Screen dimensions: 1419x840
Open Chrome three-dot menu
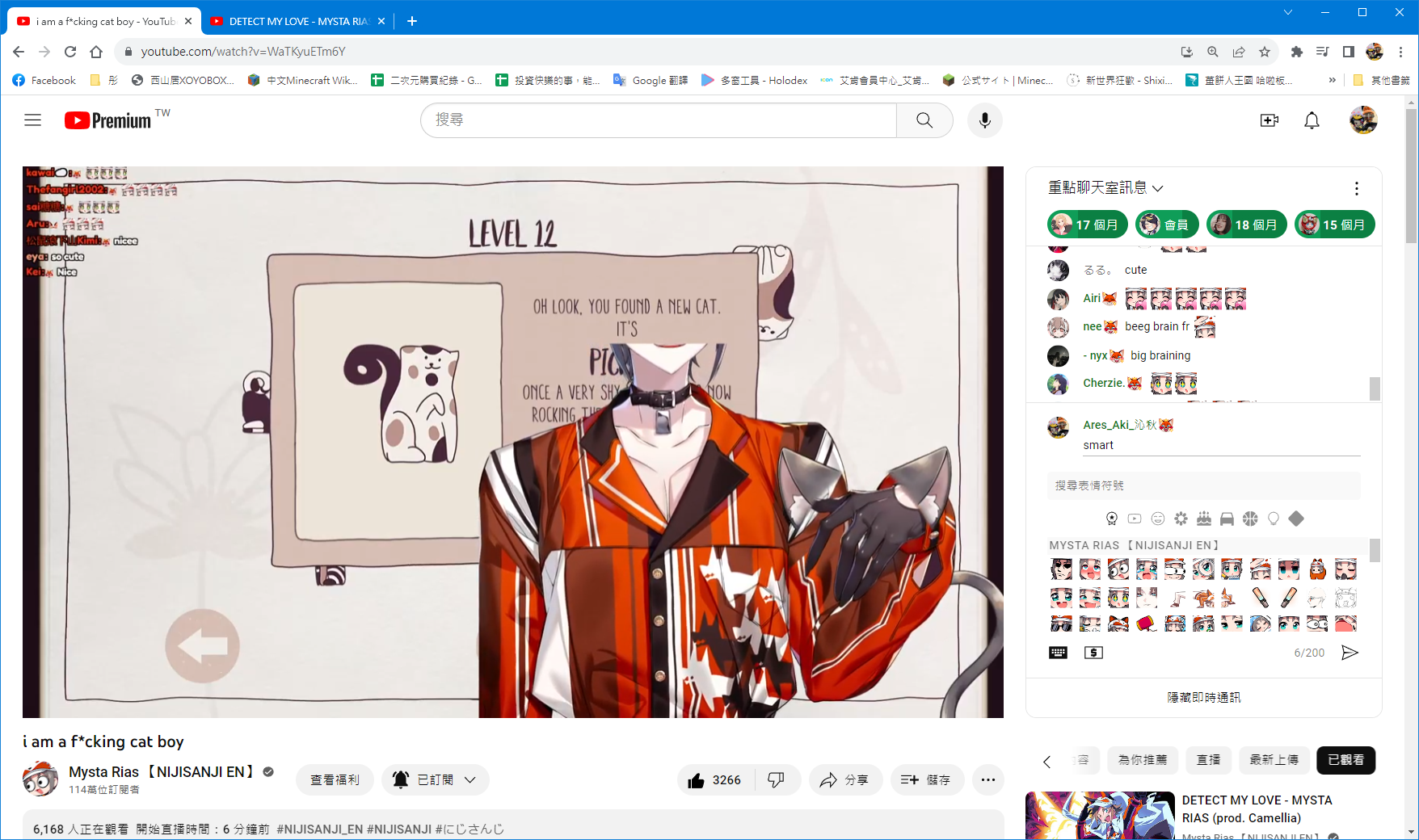click(x=1401, y=52)
